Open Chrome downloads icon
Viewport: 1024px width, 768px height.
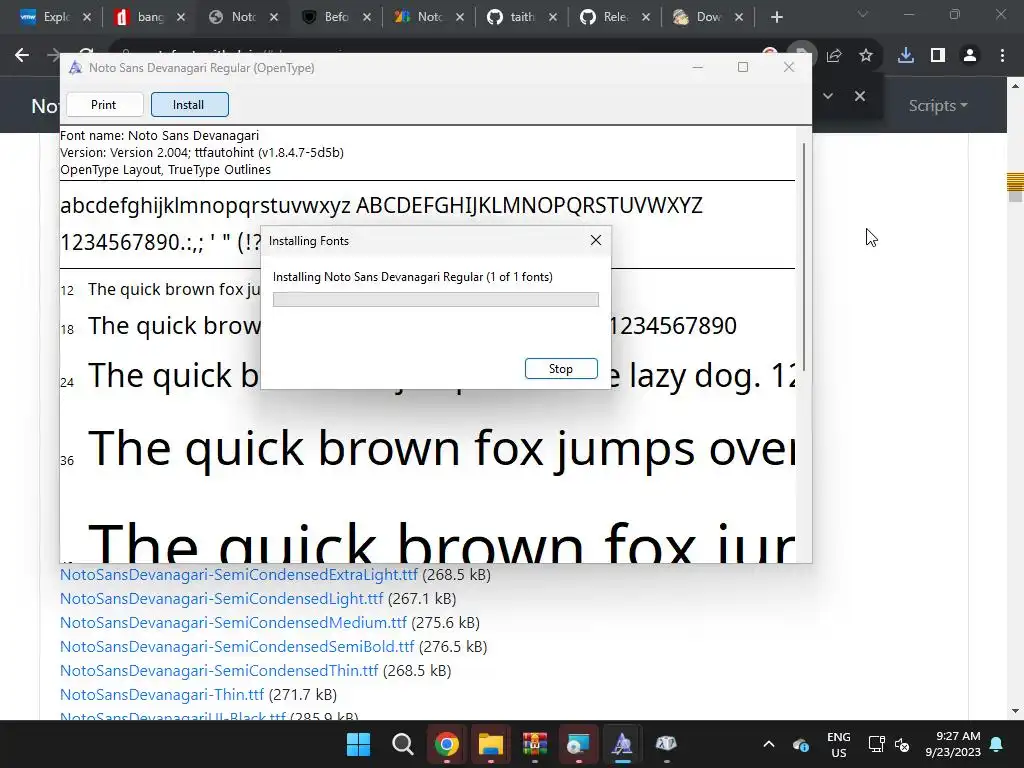tap(906, 56)
